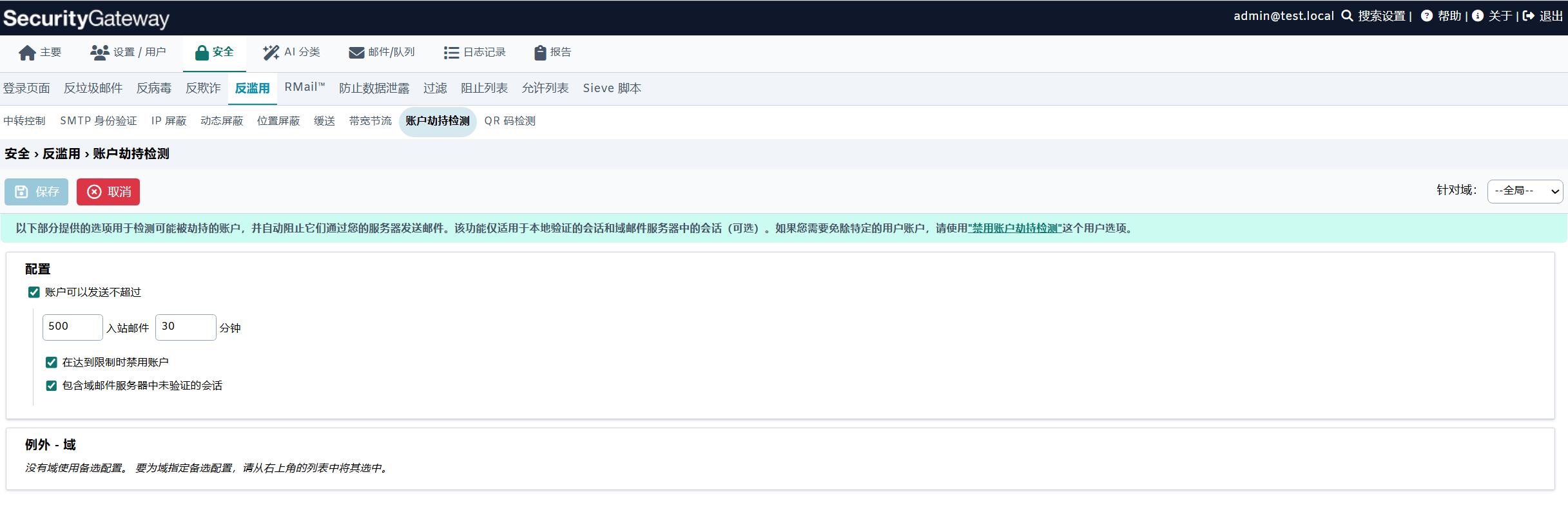The height and width of the screenshot is (510, 1568).
Task: Switch to the IP 屏蔽 sub-tab
Action: click(169, 121)
